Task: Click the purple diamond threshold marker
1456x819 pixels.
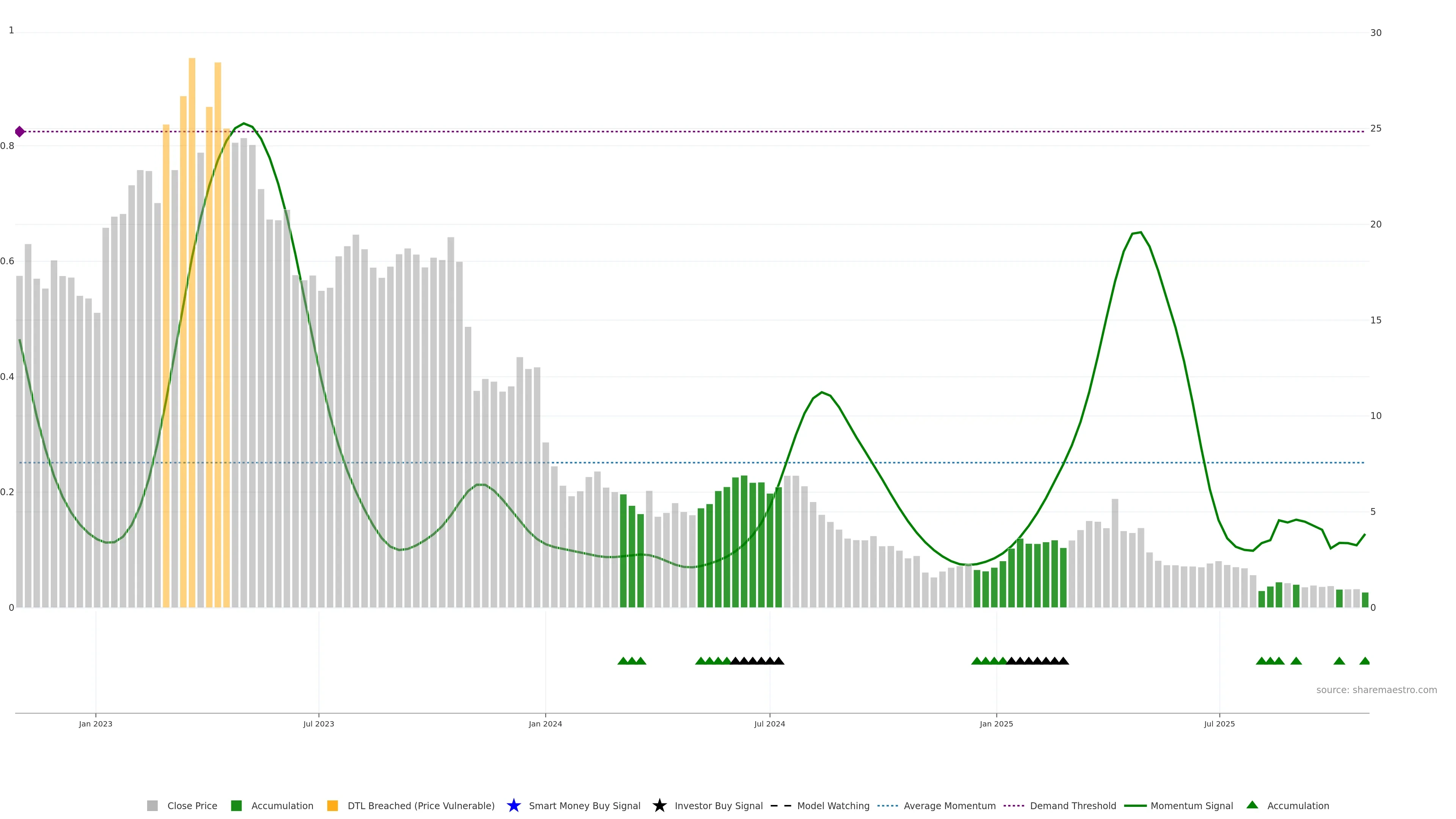Action: (x=20, y=132)
